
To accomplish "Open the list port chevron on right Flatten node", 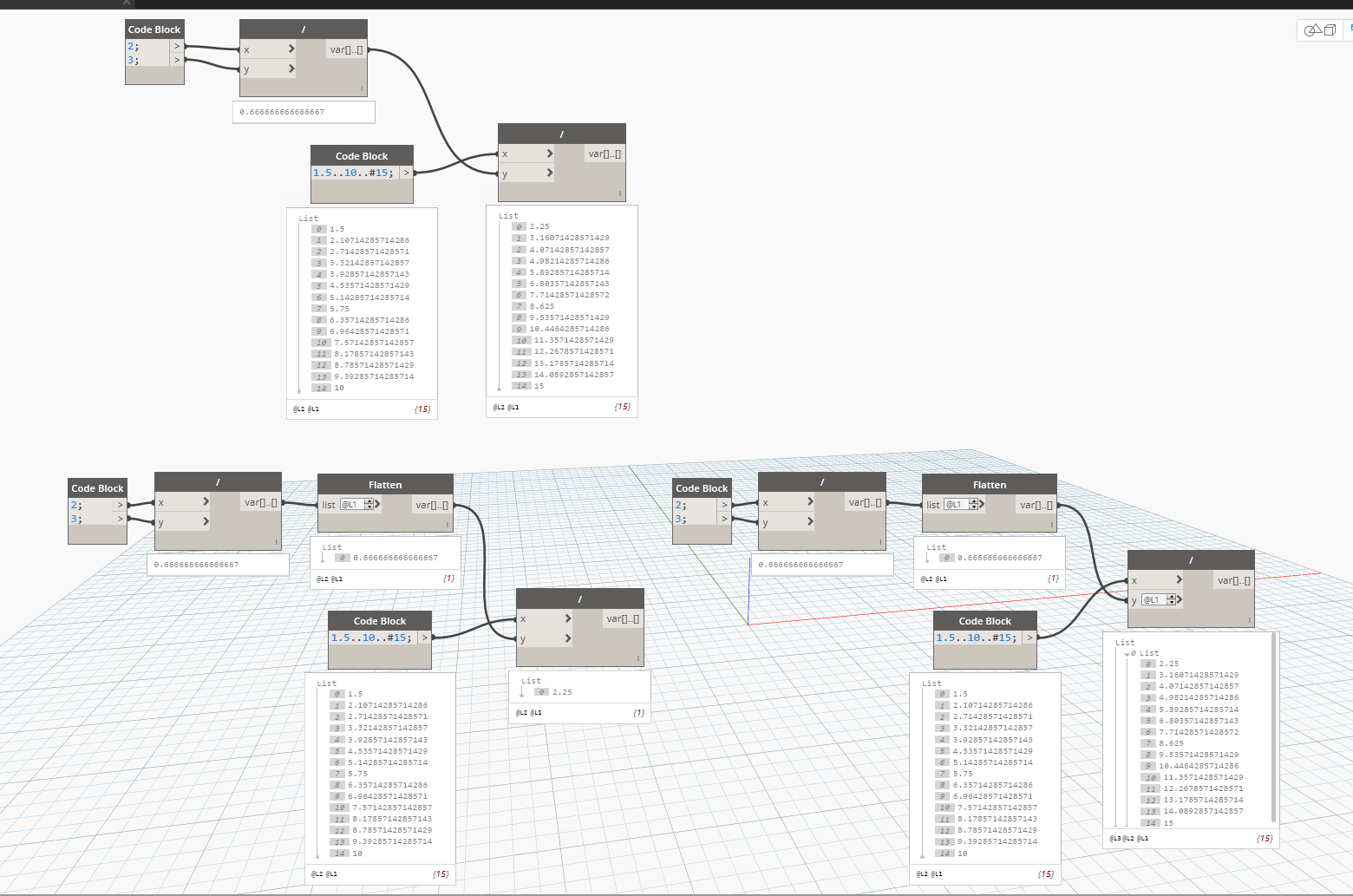I will 982,504.
